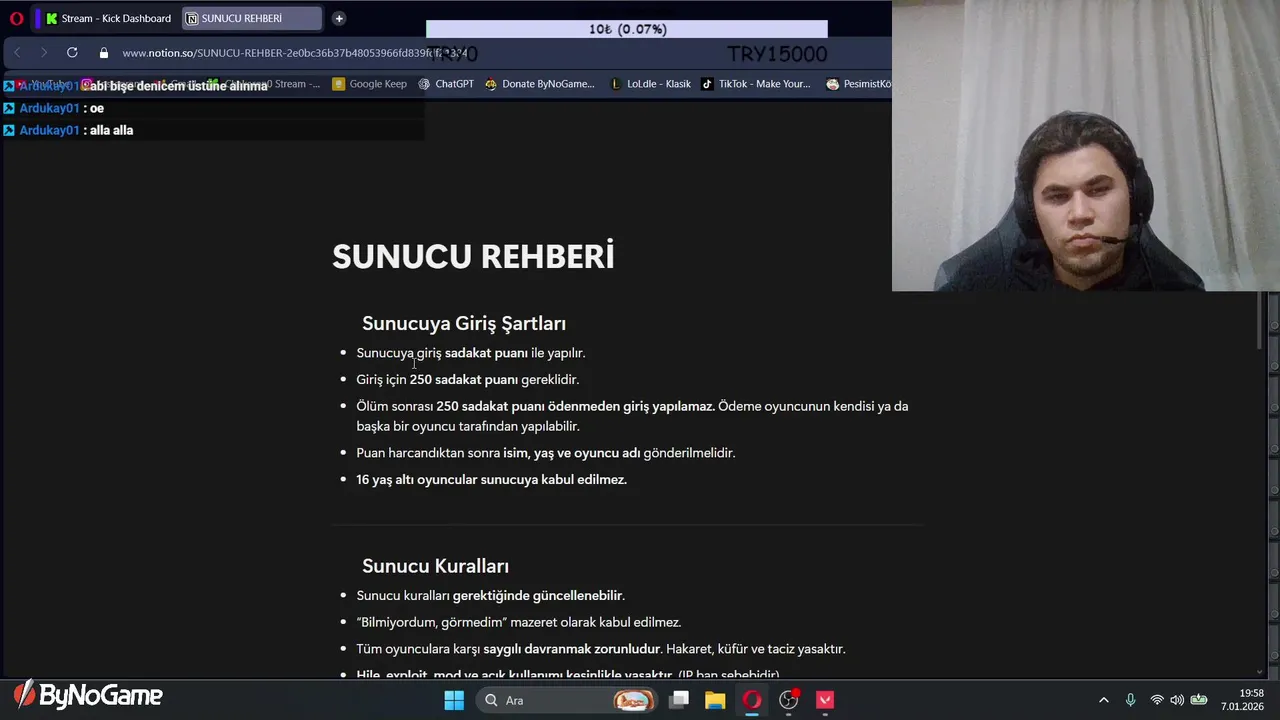The image size is (1280, 720).
Task: Open OBS Studio from the taskbar
Action: point(789,700)
